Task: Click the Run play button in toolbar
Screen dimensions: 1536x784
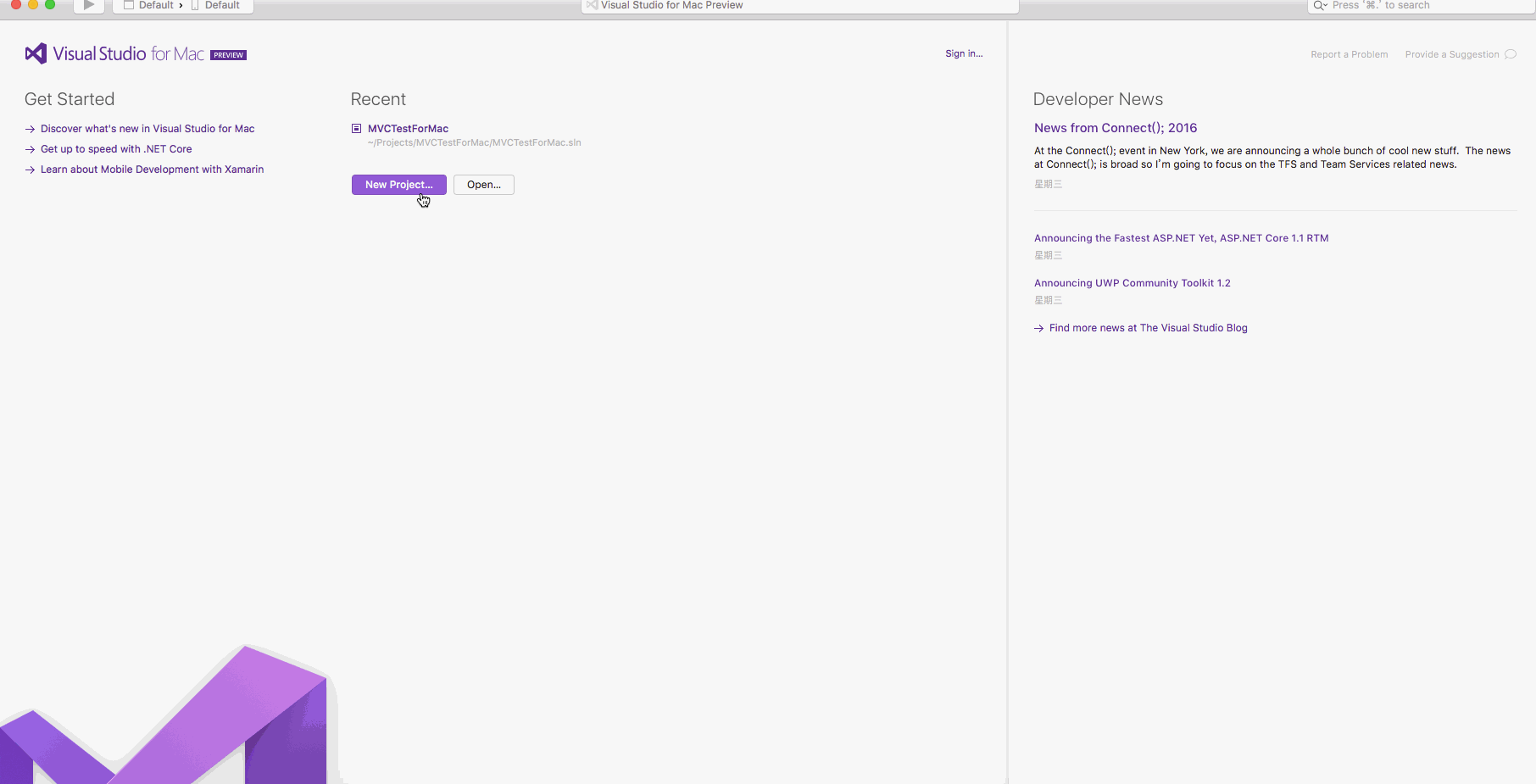Action: 89,5
